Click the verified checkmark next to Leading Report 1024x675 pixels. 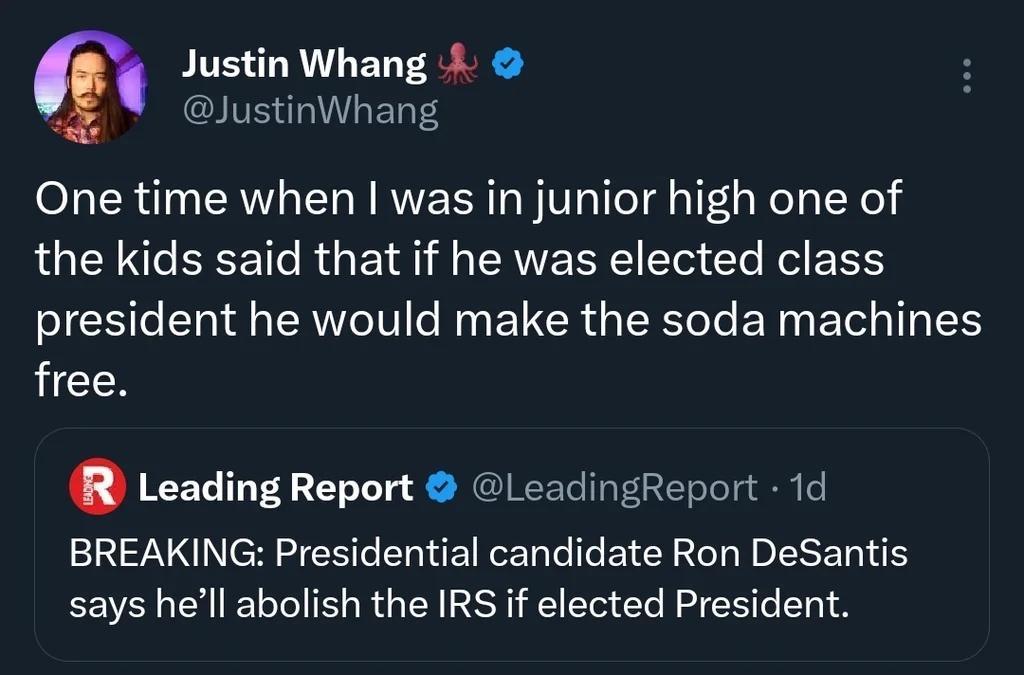click(438, 488)
